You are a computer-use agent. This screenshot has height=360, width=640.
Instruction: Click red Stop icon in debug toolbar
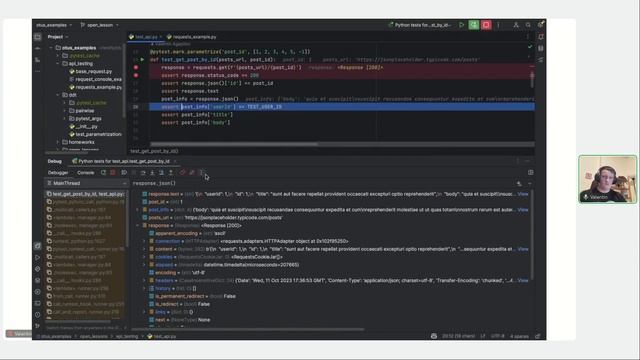click(113, 173)
